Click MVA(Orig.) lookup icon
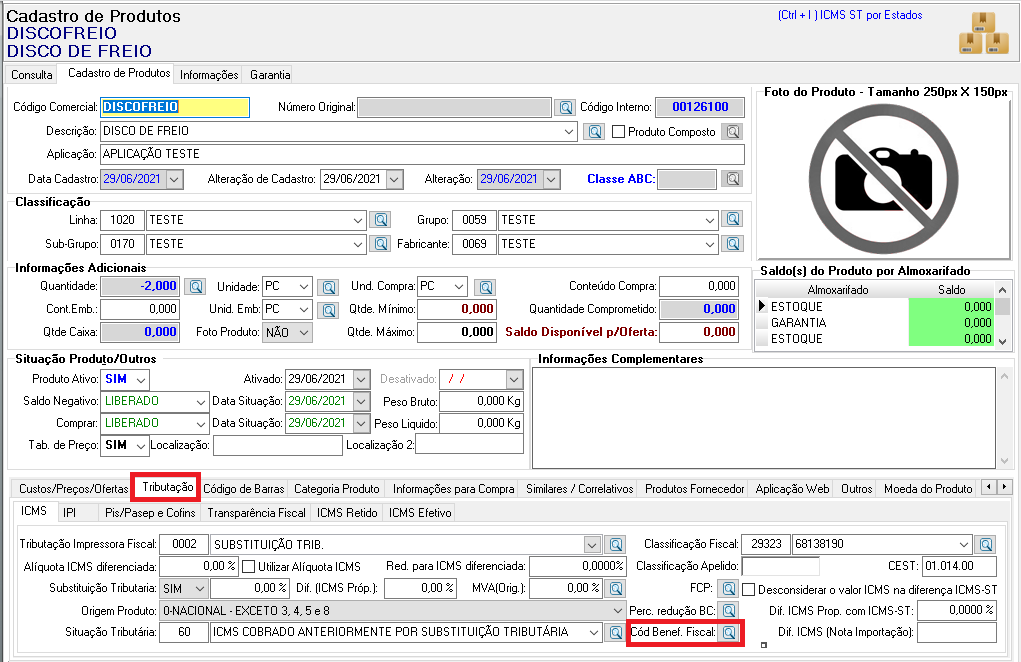 tap(615, 588)
